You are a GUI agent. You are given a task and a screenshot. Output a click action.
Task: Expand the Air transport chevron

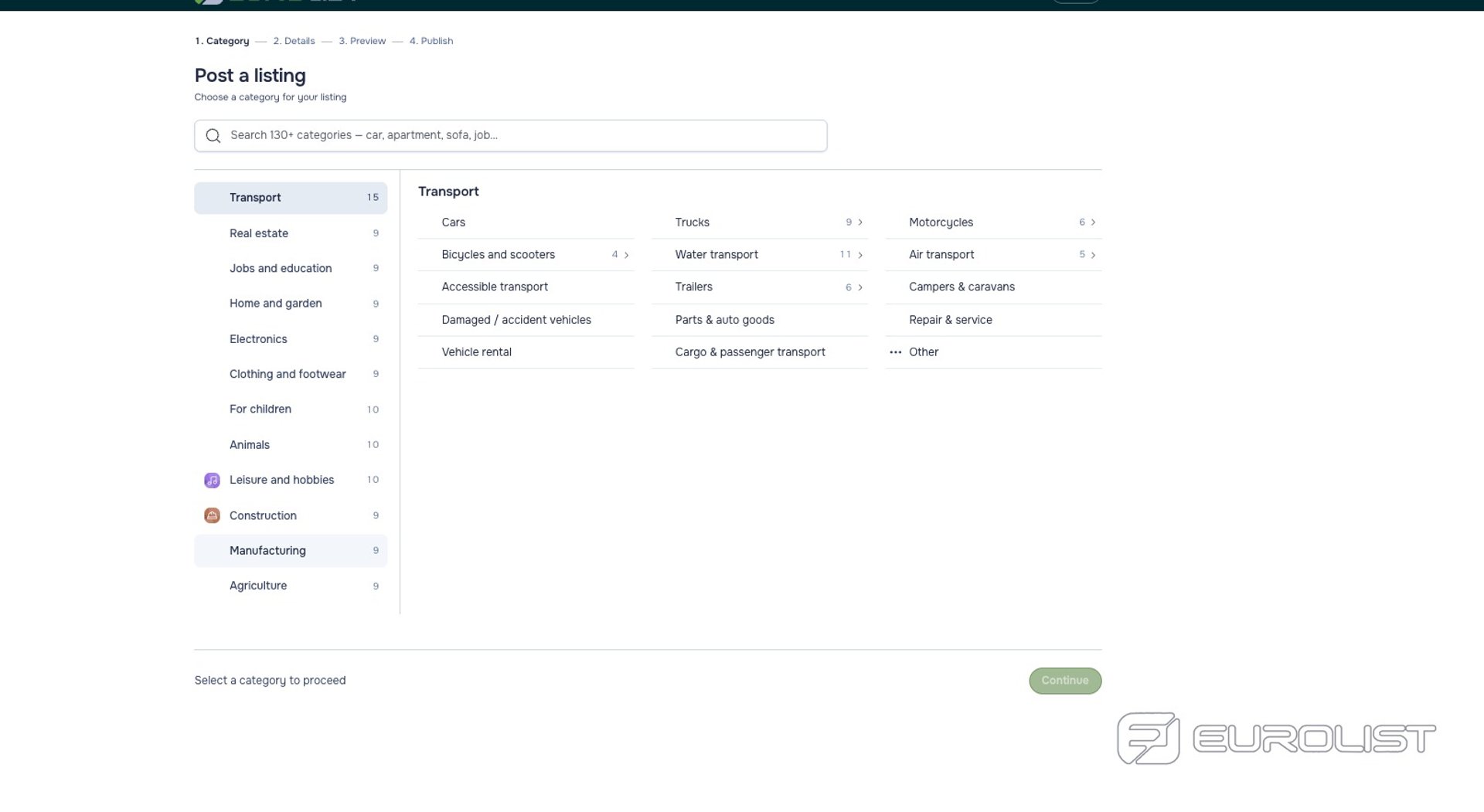click(x=1093, y=255)
